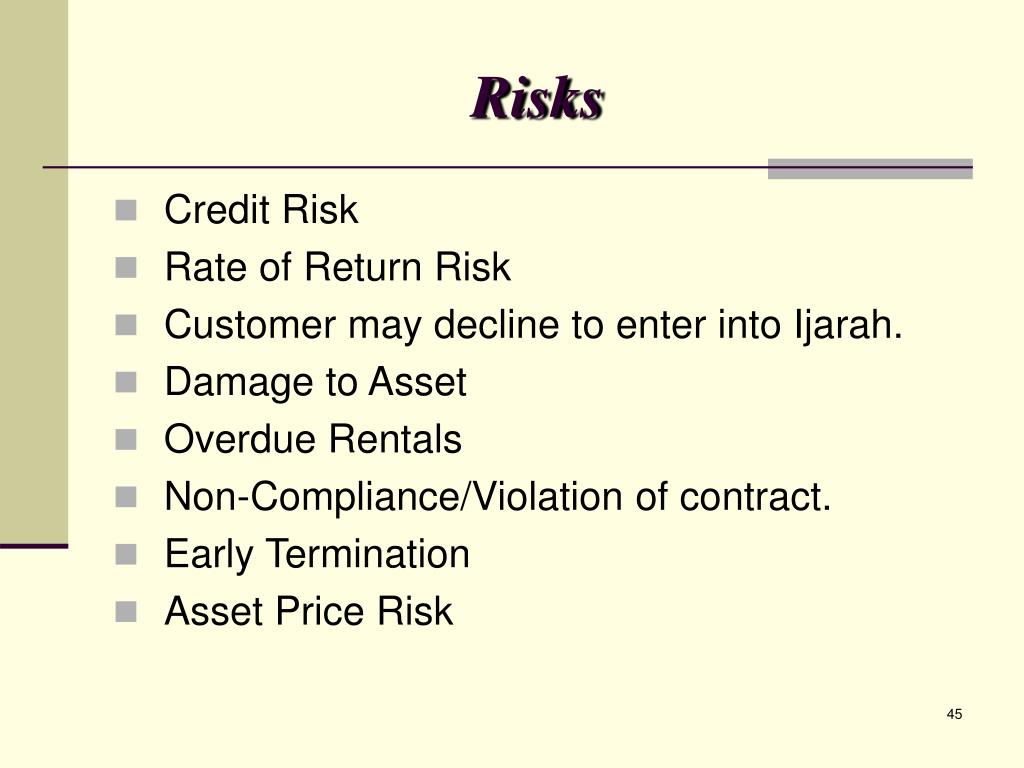Click the Overdue Rentals text line

click(313, 439)
